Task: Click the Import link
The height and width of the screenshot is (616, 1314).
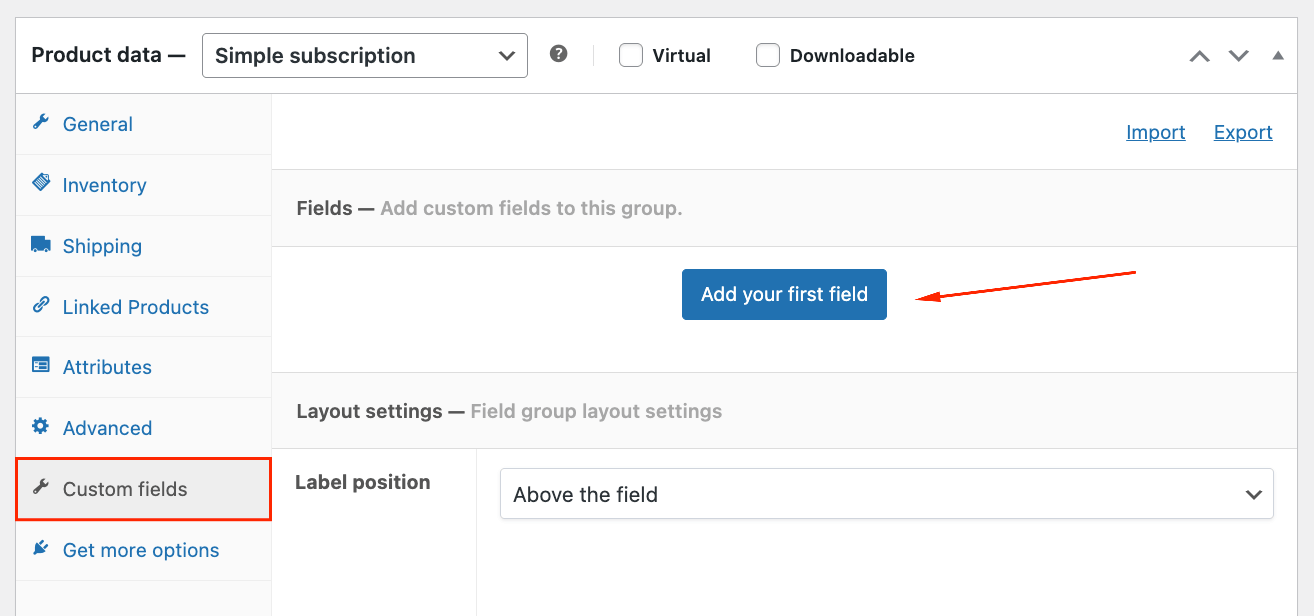Action: tap(1156, 132)
